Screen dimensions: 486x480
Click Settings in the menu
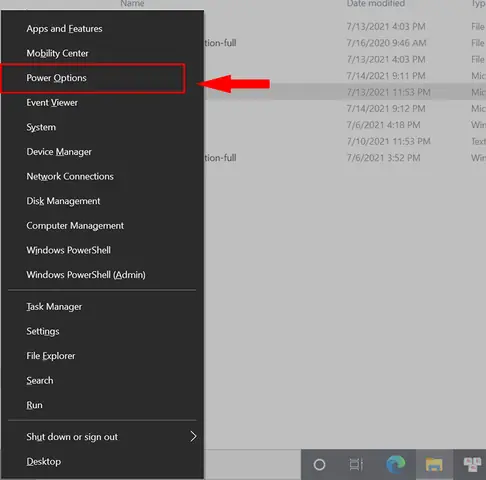pyautogui.click(x=43, y=331)
